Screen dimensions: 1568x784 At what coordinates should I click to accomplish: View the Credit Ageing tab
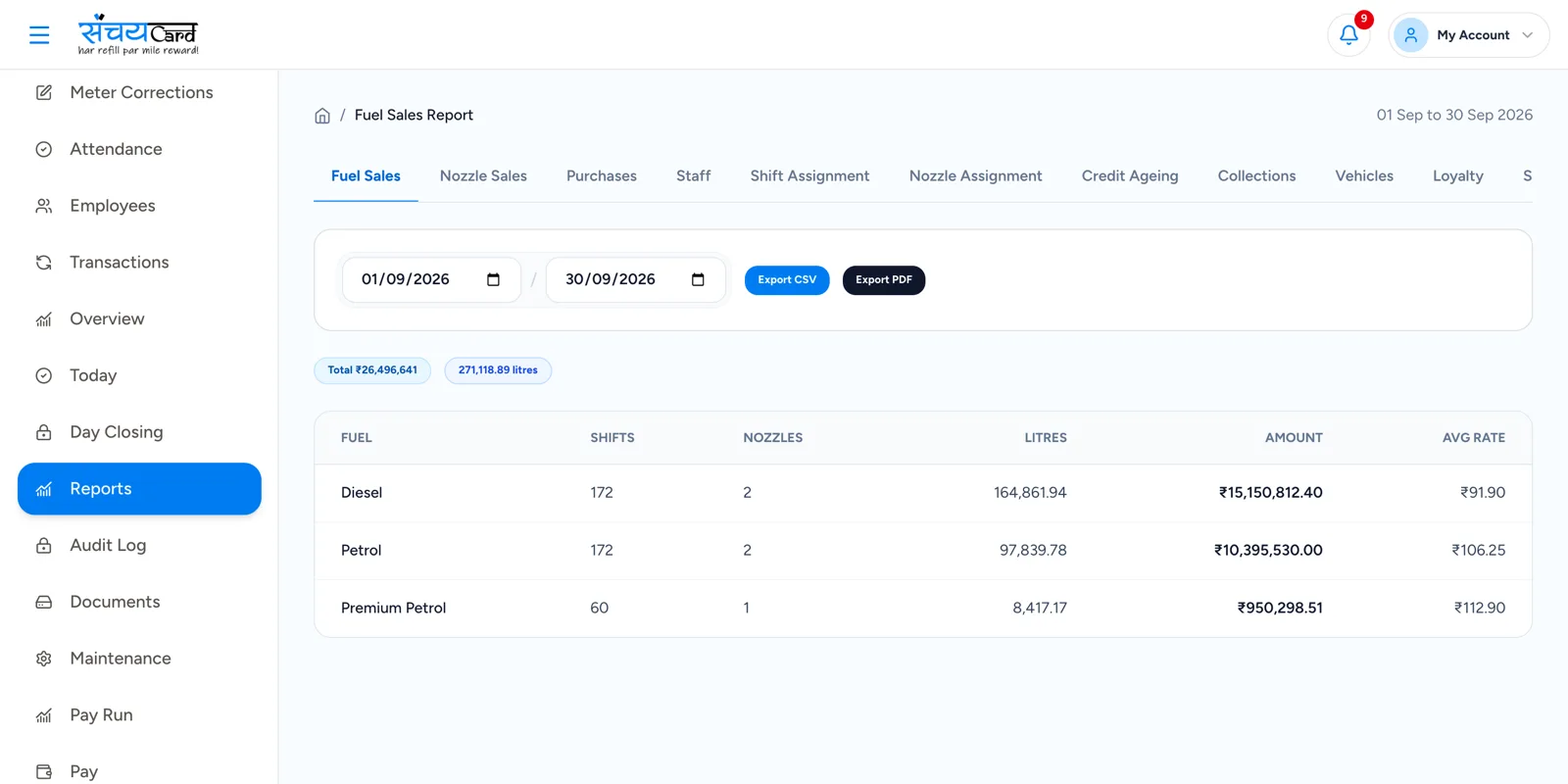click(x=1130, y=176)
